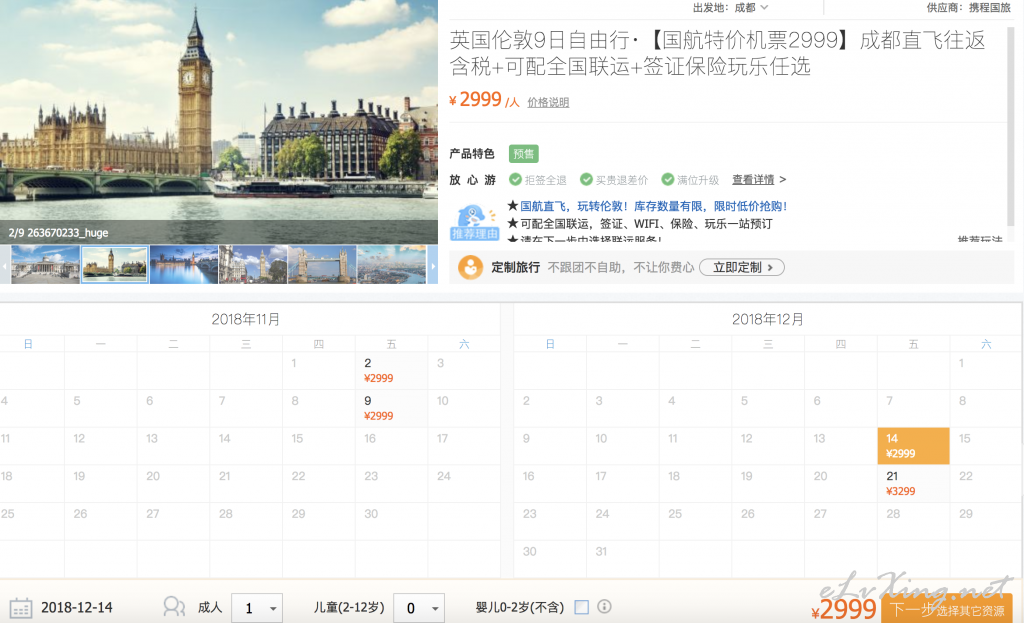Screen dimensions: 1024x623
Task: Select the highlighted Big Ben thumbnail
Action: pyautogui.click(x=115, y=264)
